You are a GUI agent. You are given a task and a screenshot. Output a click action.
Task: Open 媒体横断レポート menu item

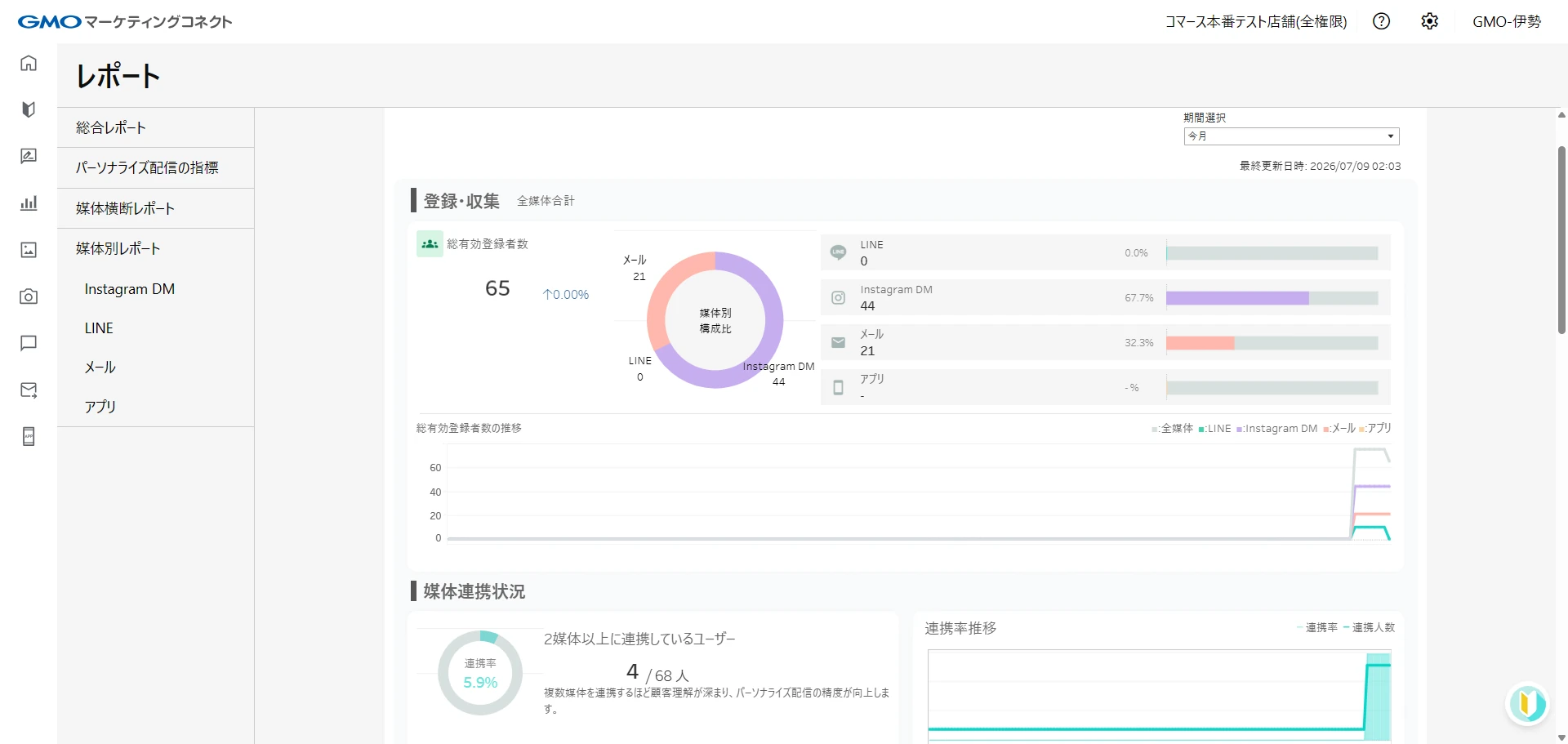pyautogui.click(x=155, y=208)
